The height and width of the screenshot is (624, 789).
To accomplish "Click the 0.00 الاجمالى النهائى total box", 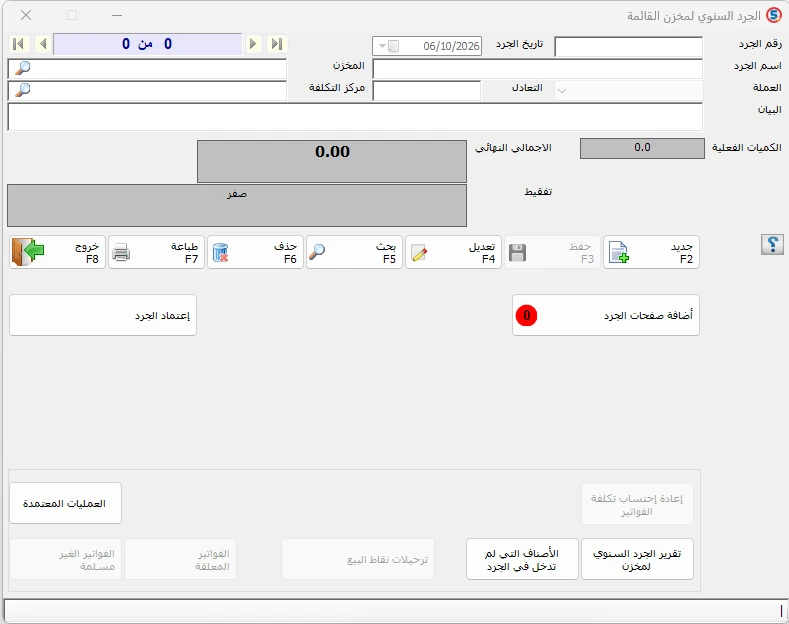I will [x=332, y=161].
